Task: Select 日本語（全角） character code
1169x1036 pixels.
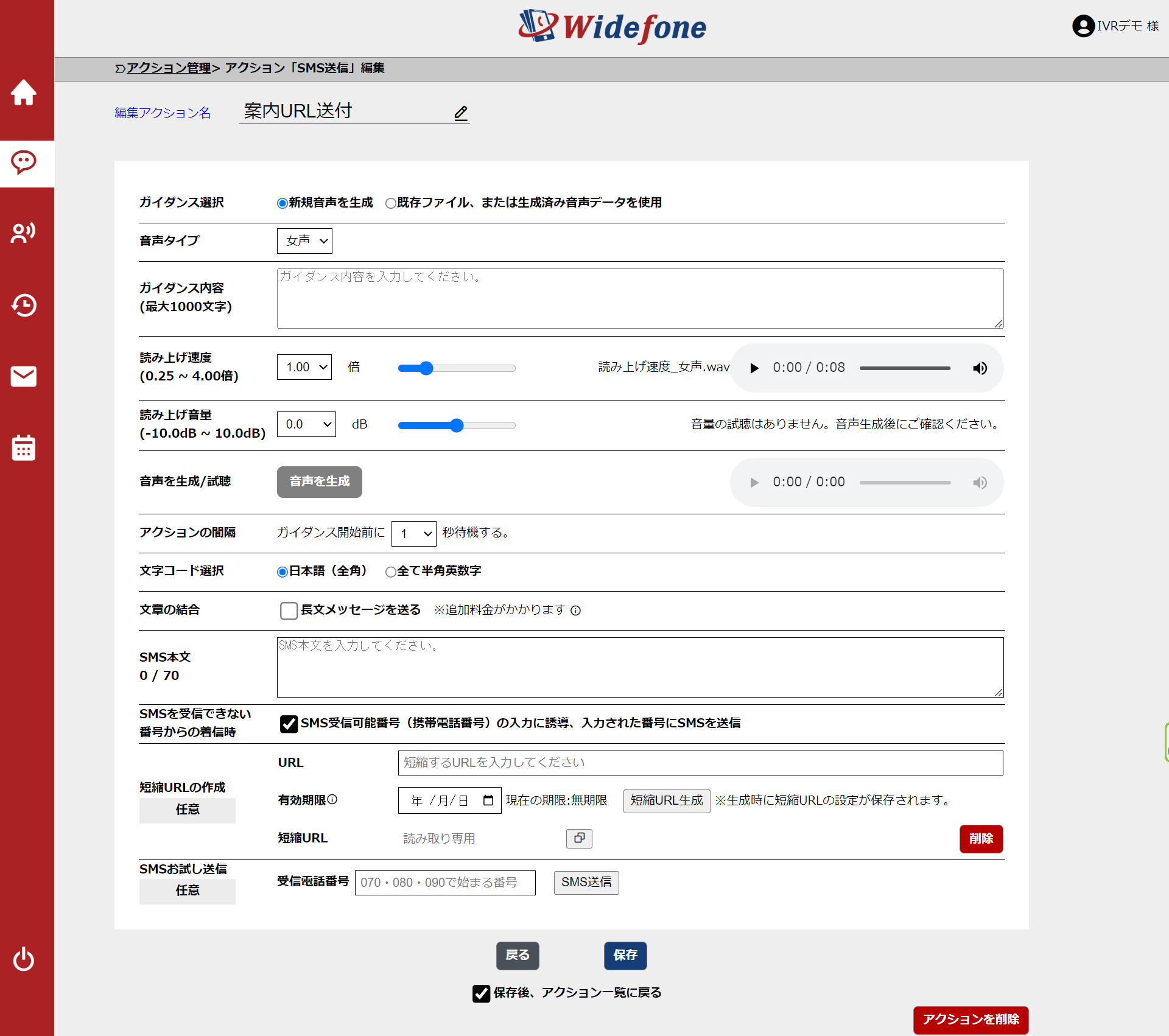Action: pyautogui.click(x=282, y=572)
